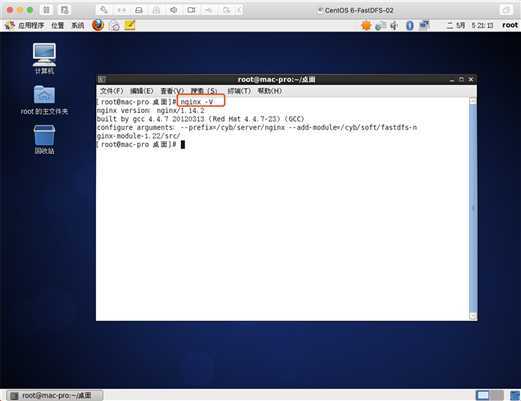Click the 'configure arguments: --prefix' output line
This screenshot has width=521, height=401.
click(257, 127)
